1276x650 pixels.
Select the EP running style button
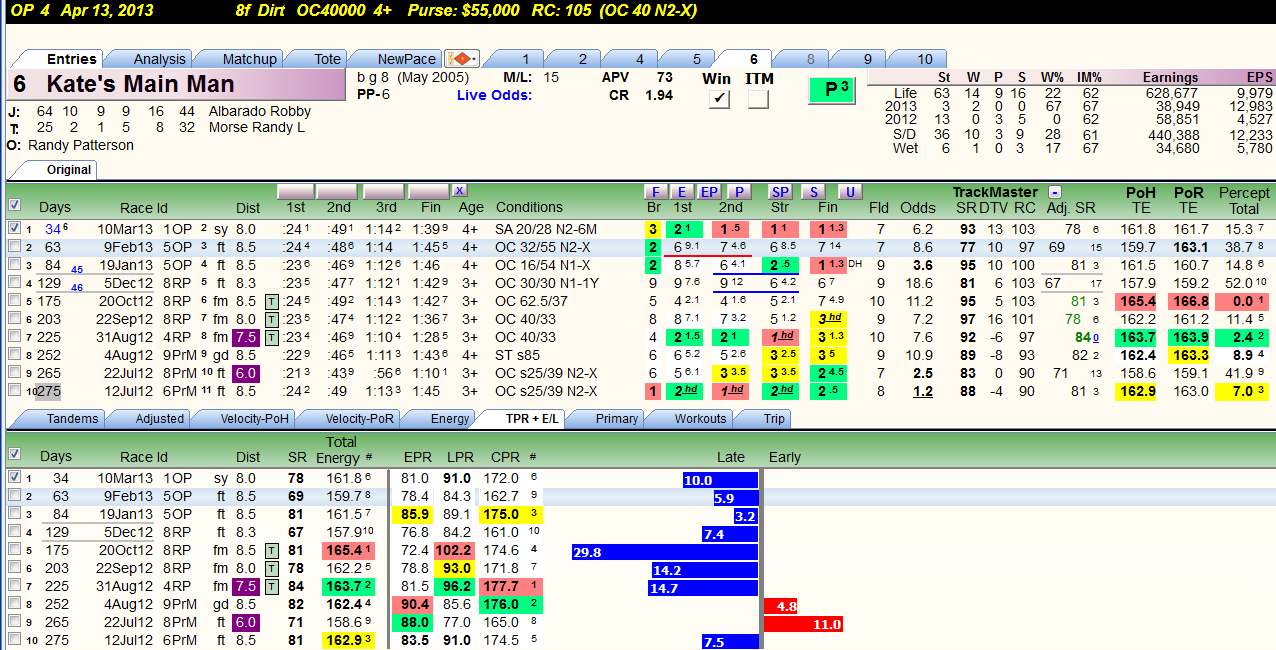pyautogui.click(x=709, y=192)
